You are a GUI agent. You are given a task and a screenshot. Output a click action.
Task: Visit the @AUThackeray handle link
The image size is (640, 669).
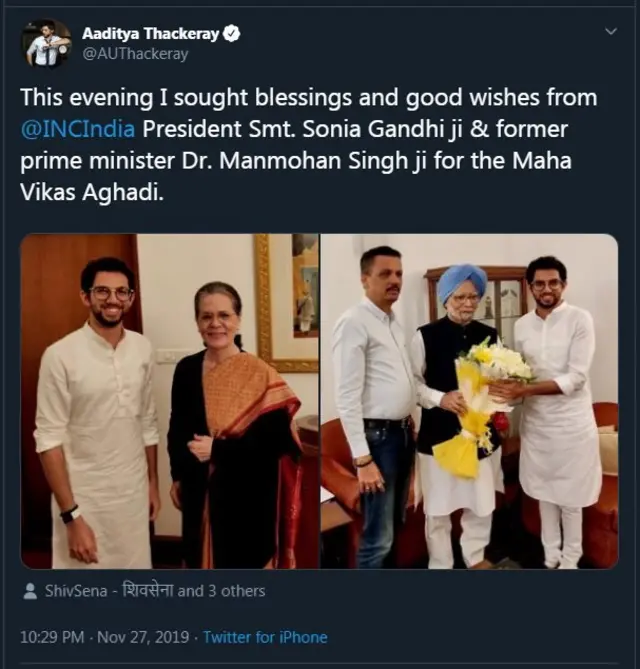[135, 54]
